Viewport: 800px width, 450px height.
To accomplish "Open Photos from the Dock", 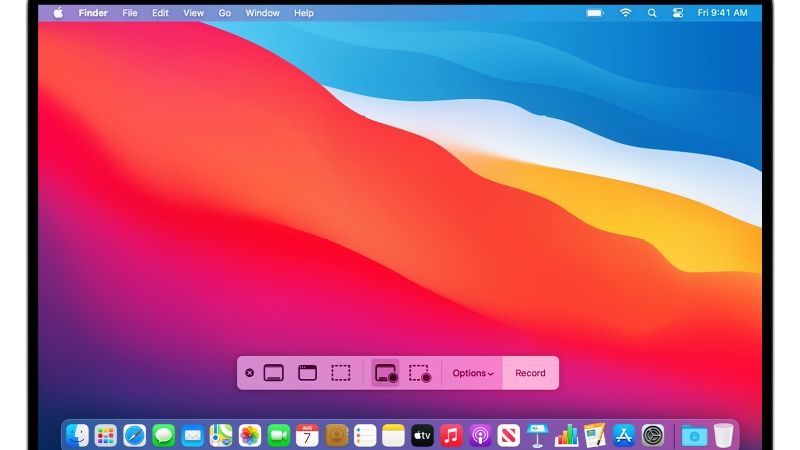I will tap(250, 436).
